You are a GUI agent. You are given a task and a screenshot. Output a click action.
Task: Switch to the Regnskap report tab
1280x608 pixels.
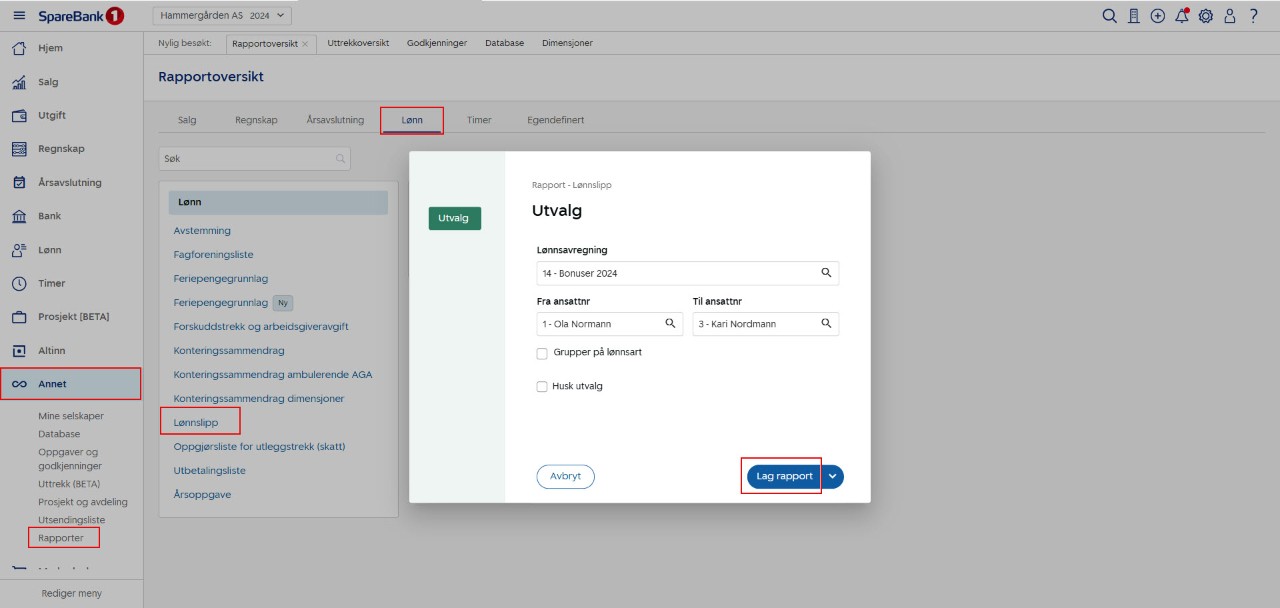[x=257, y=120]
